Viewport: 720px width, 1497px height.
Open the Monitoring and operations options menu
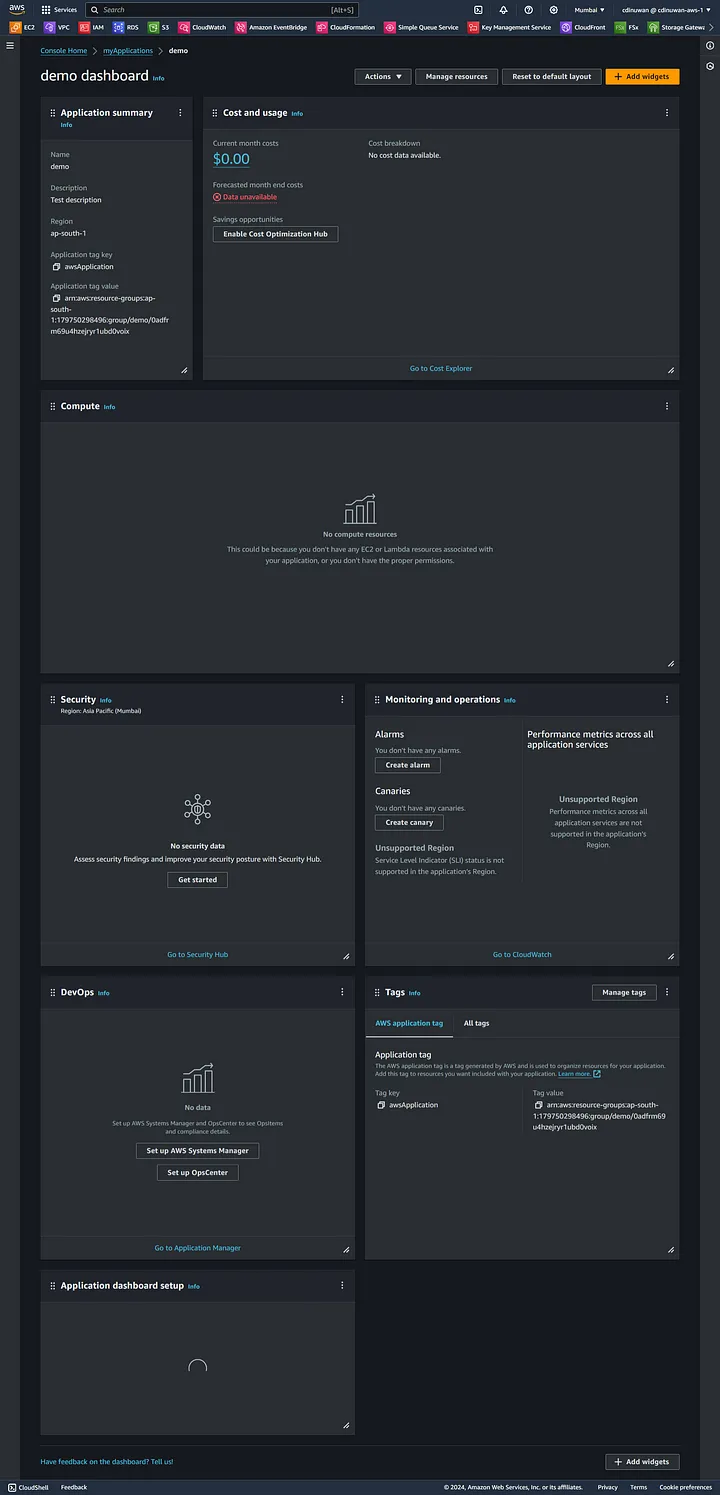667,700
